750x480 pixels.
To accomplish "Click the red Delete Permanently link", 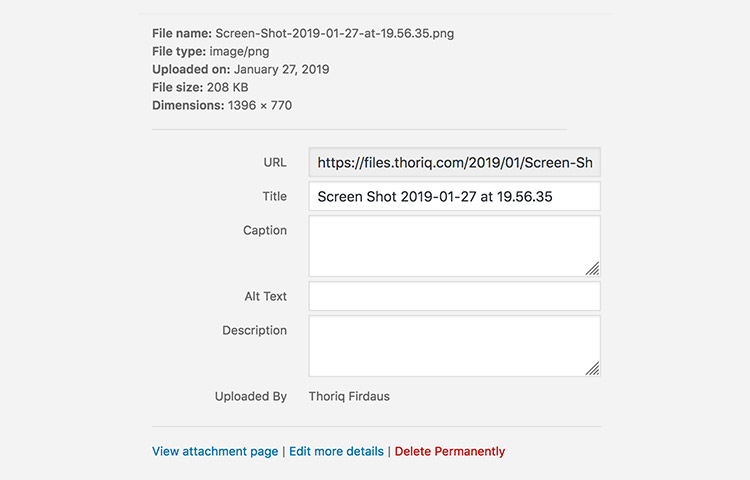I will [450, 451].
